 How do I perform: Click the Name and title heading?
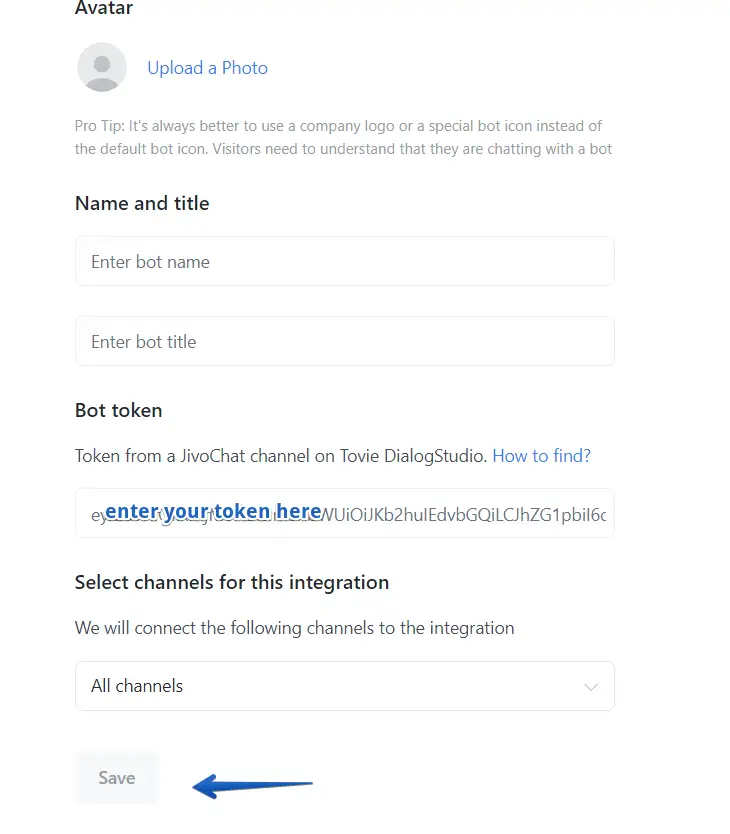[142, 203]
